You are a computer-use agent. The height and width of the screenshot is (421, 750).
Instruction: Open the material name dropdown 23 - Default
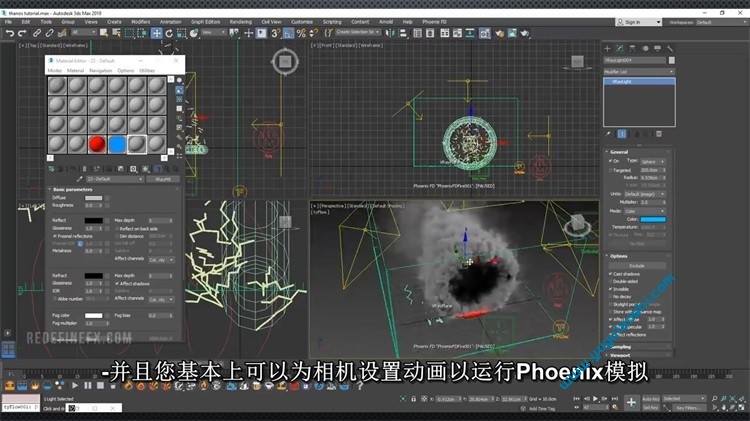click(x=115, y=179)
